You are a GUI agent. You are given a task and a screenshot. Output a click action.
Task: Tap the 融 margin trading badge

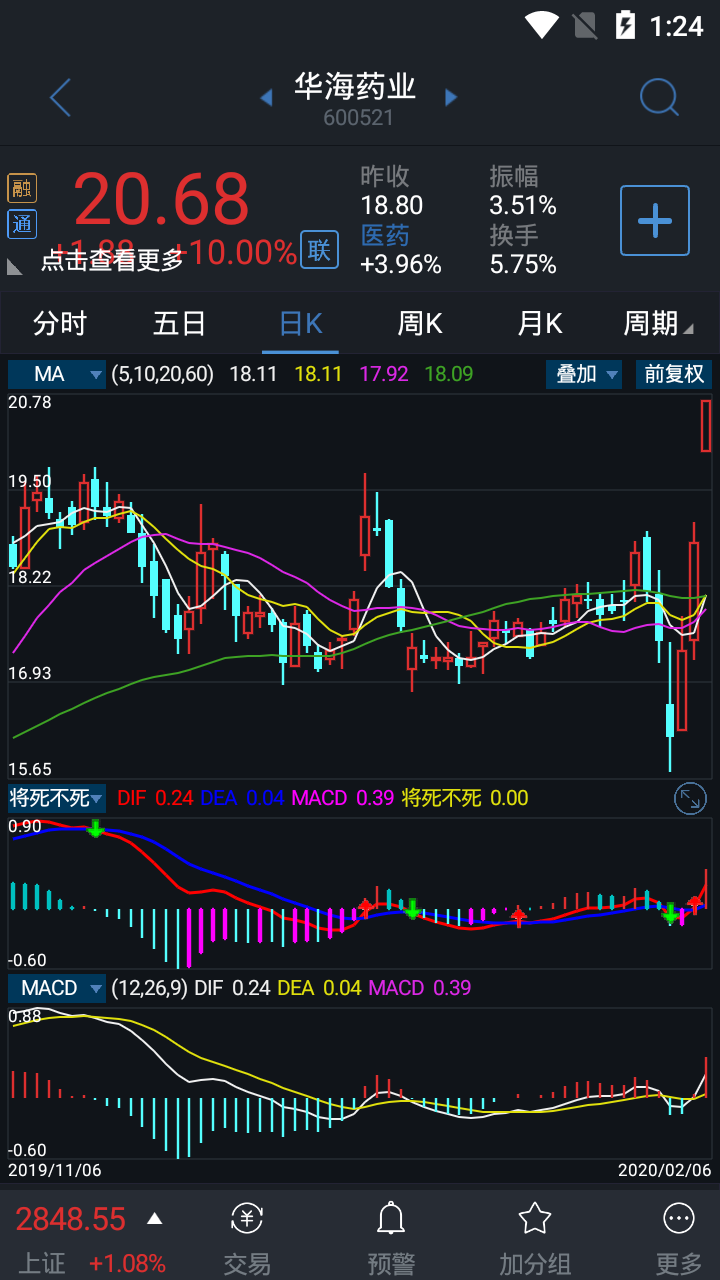click(x=22, y=188)
